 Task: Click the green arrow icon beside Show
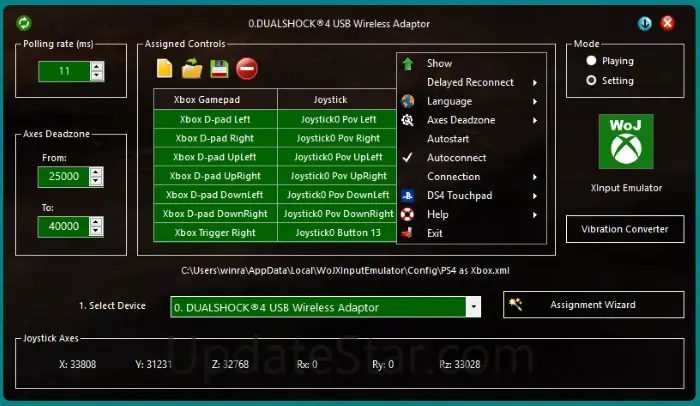[408, 64]
